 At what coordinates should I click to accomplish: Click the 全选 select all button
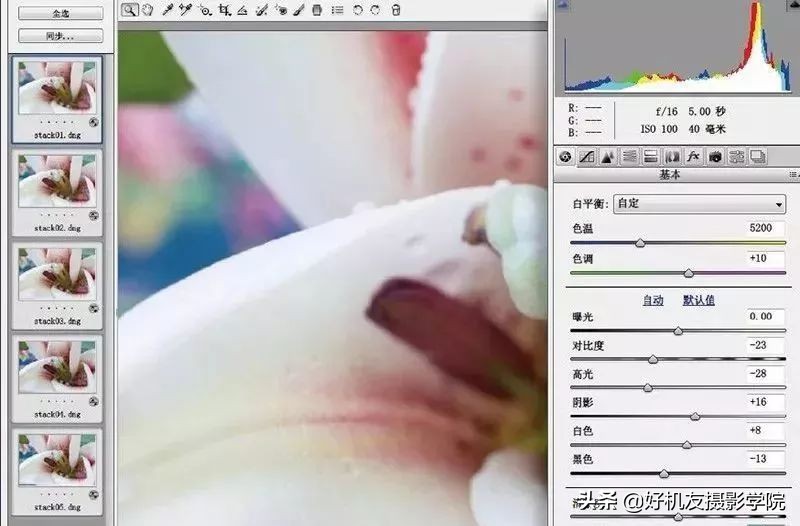[61, 14]
